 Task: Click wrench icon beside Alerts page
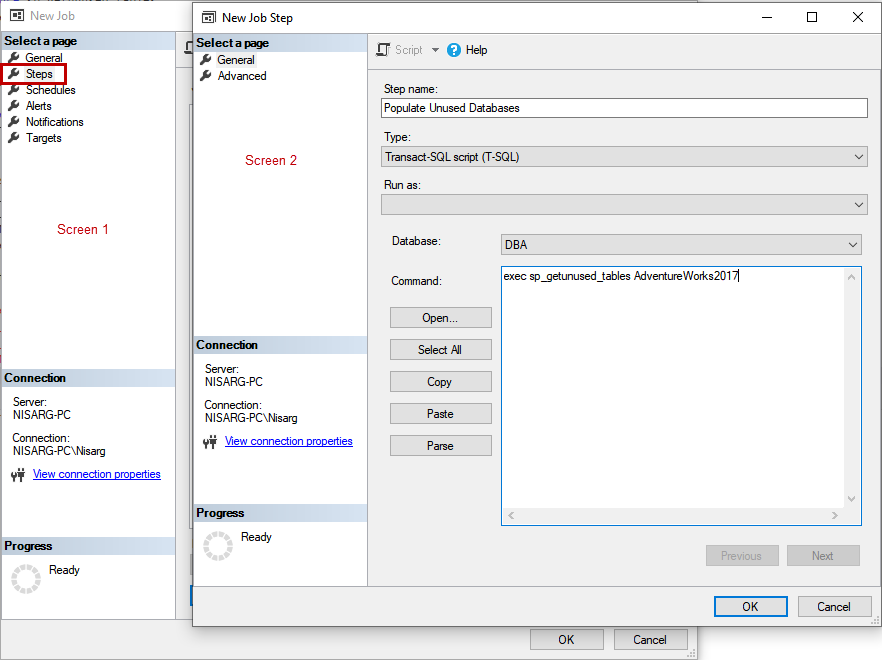(x=14, y=105)
